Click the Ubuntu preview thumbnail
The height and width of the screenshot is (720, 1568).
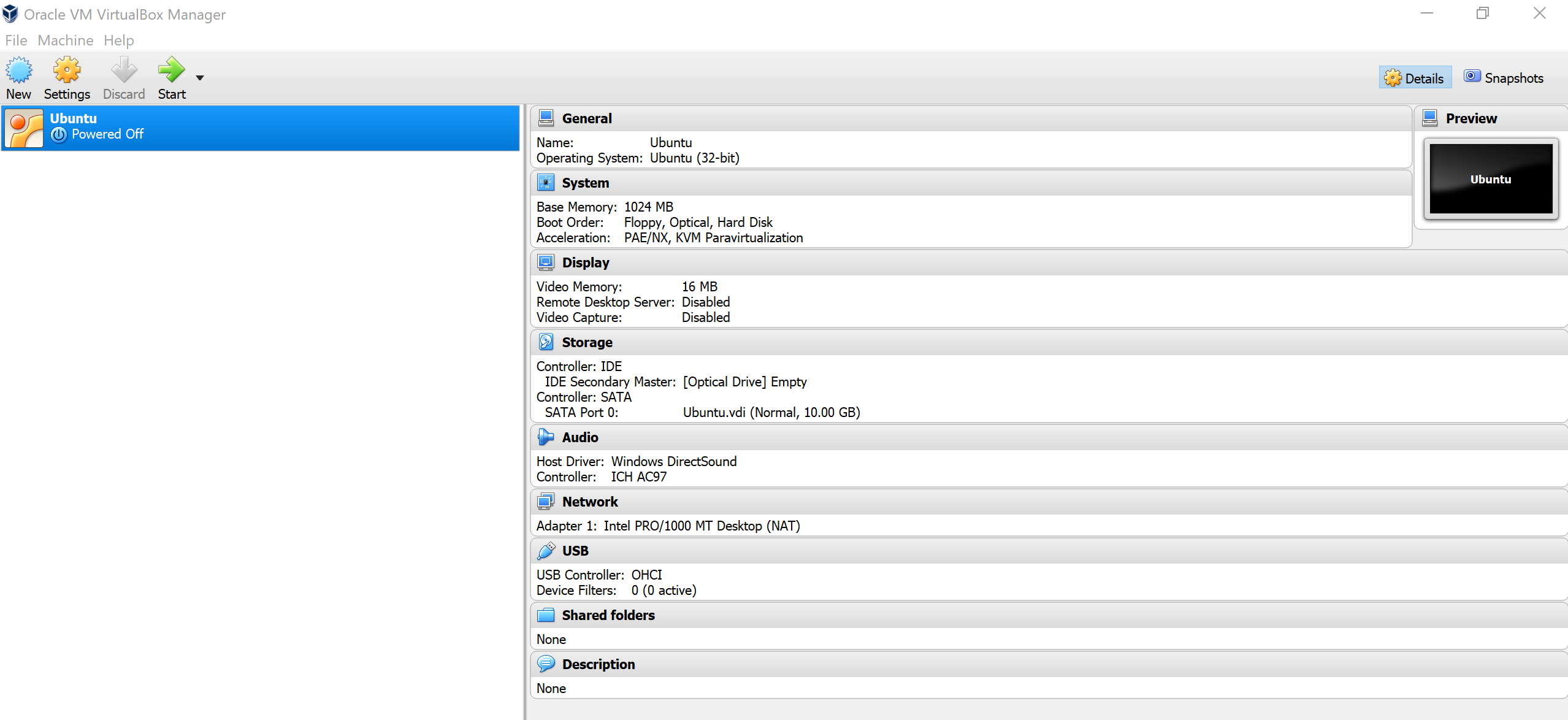(x=1491, y=178)
